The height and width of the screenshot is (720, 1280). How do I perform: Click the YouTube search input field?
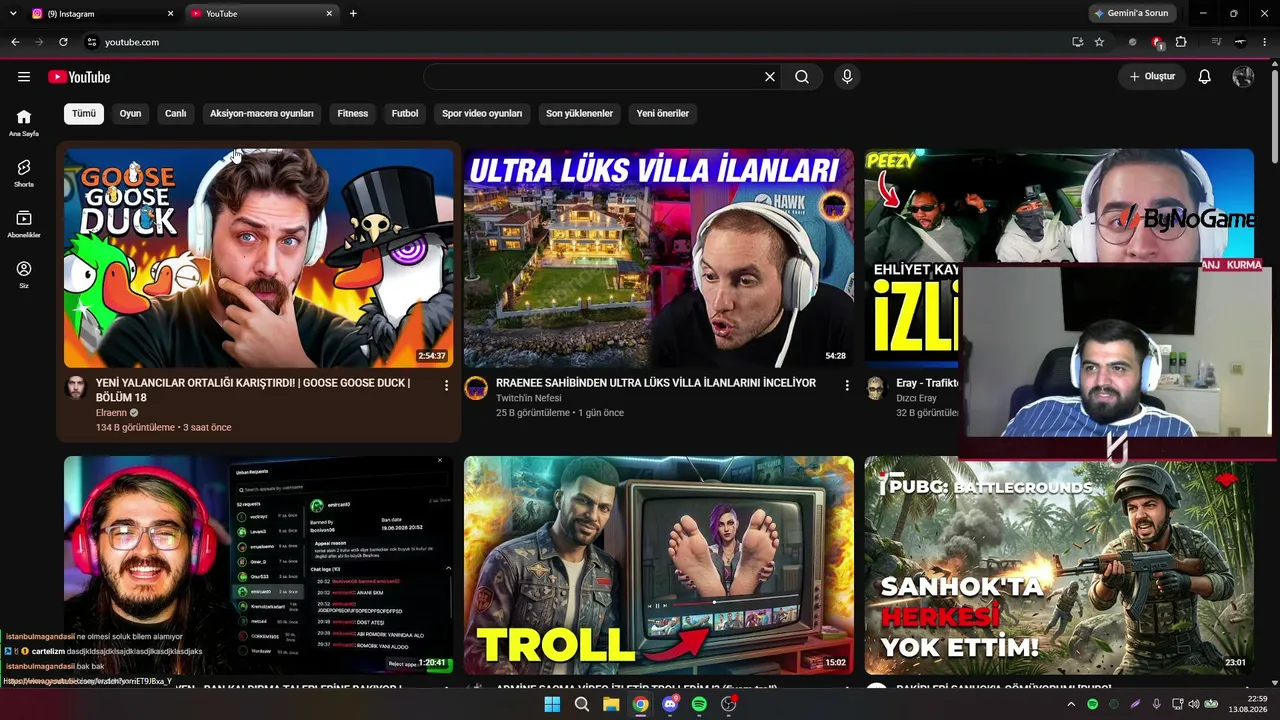[x=593, y=77]
